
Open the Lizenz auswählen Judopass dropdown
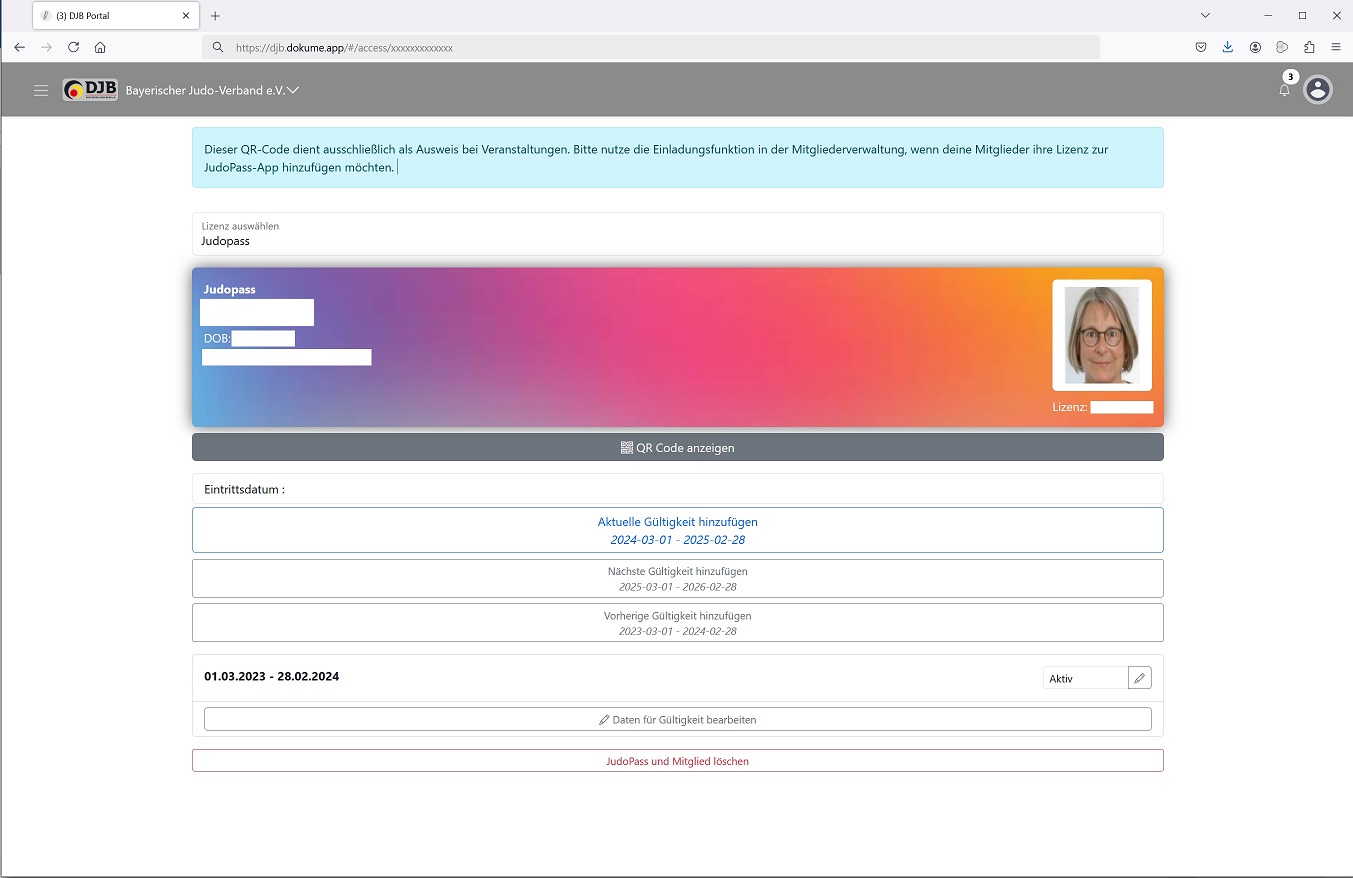coord(677,234)
